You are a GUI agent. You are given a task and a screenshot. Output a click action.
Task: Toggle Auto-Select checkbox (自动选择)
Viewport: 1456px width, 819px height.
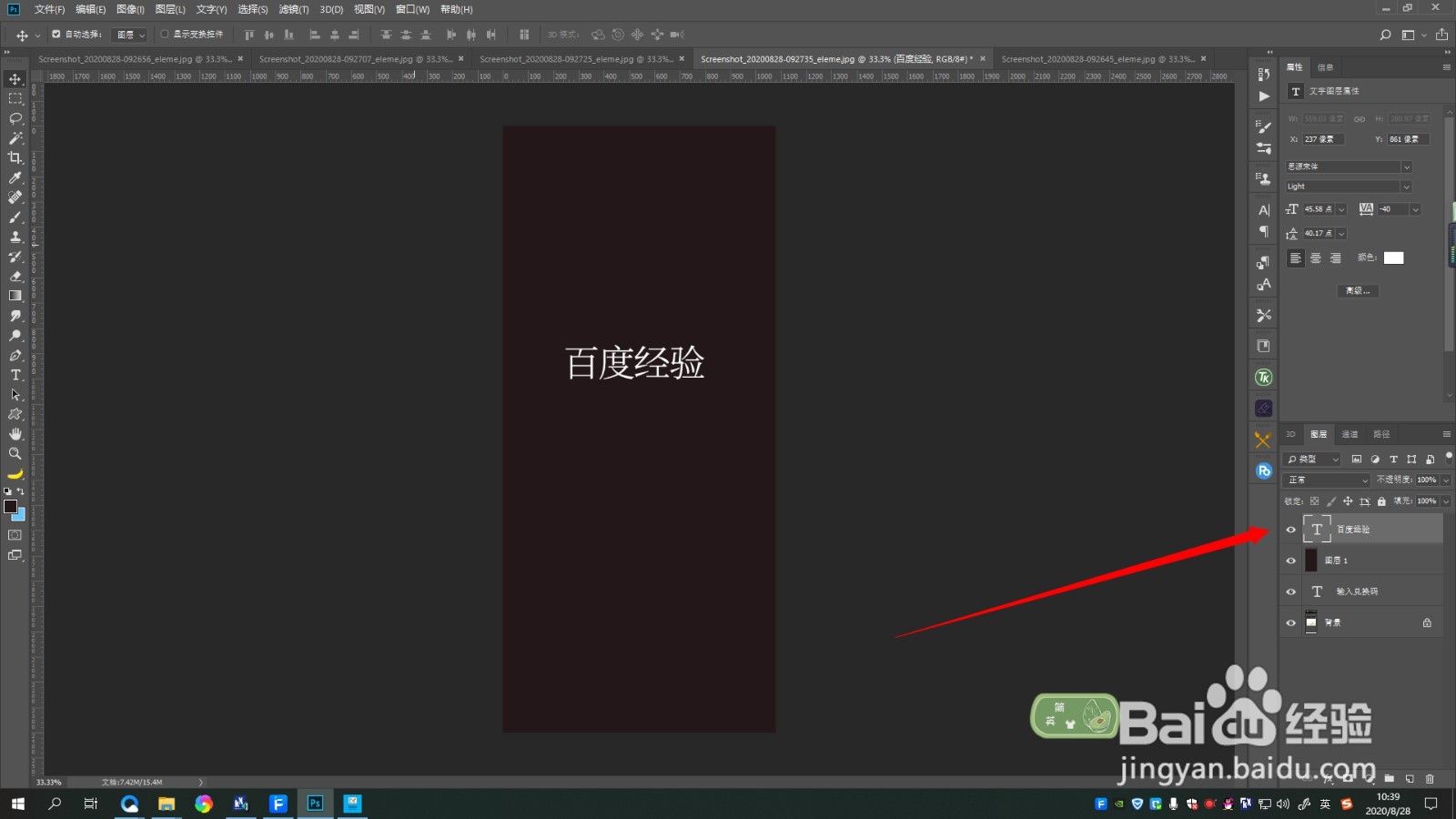[x=56, y=34]
